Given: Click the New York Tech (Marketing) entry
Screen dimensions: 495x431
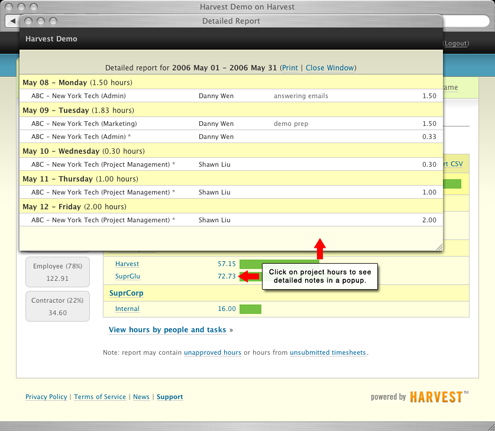Looking at the screenshot, I should [x=84, y=124].
